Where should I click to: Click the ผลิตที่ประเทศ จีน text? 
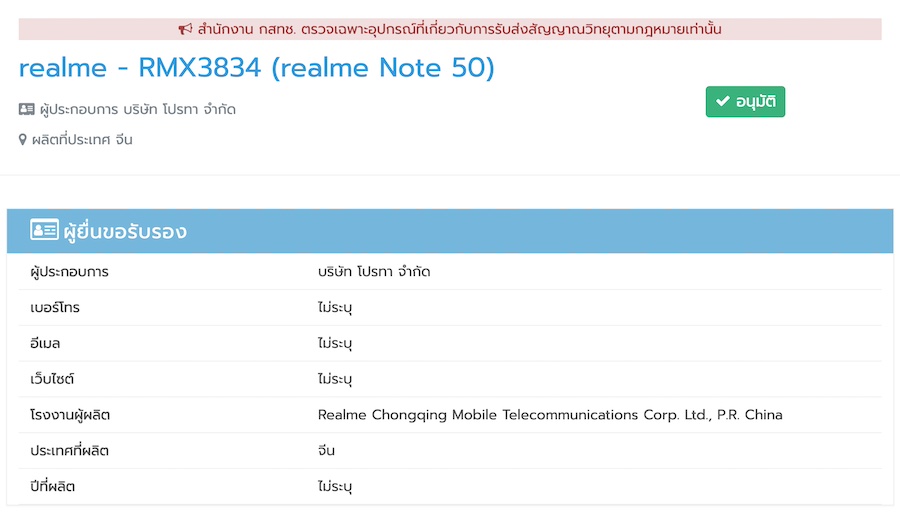pos(82,140)
